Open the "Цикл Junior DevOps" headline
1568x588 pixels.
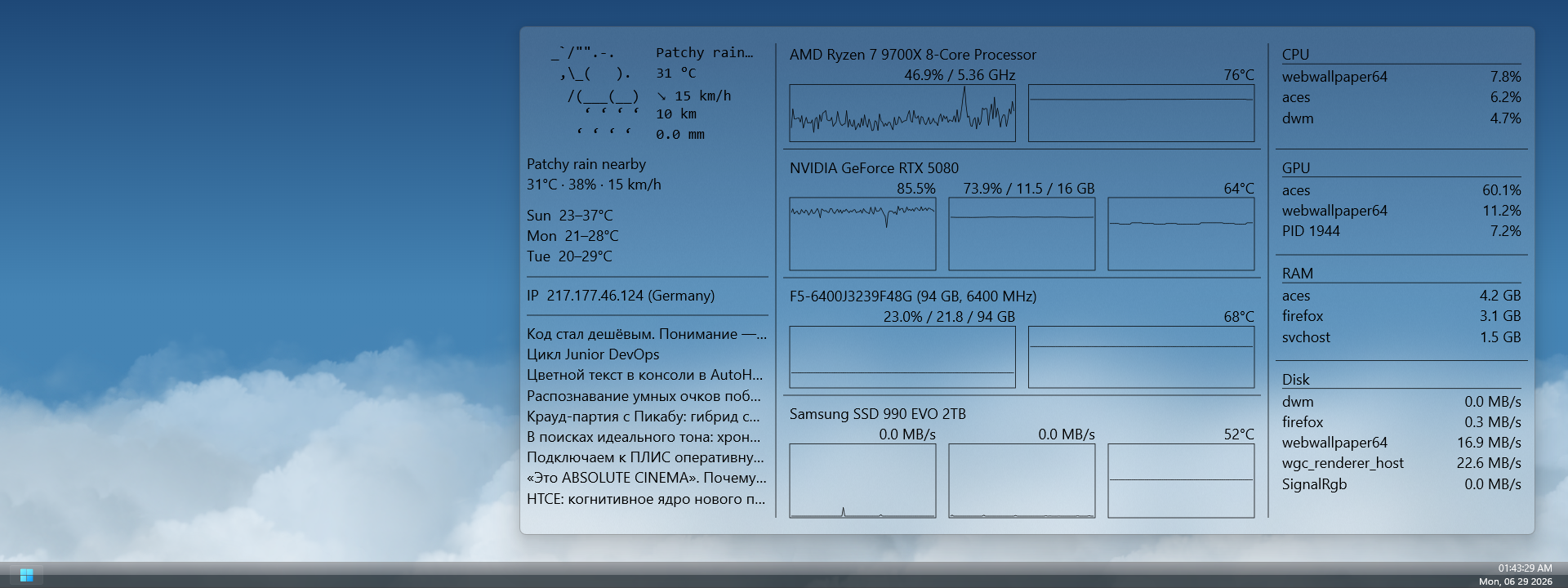(593, 354)
